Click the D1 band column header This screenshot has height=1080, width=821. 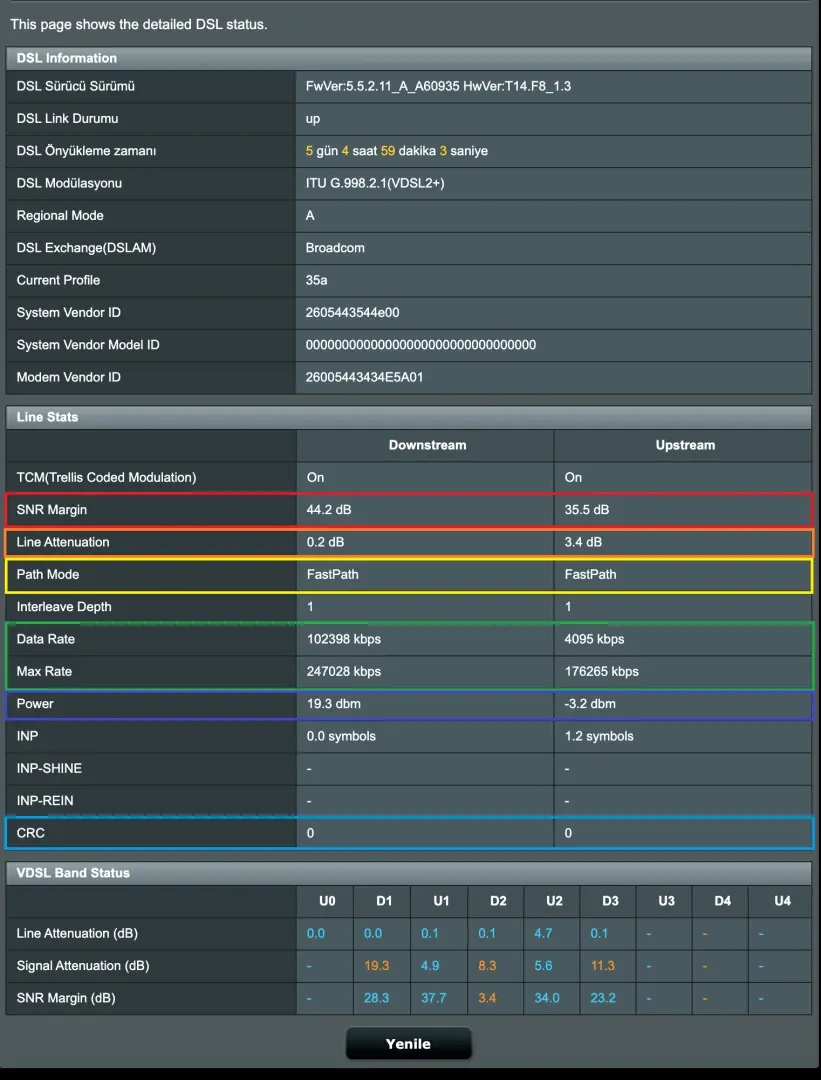tap(384, 901)
